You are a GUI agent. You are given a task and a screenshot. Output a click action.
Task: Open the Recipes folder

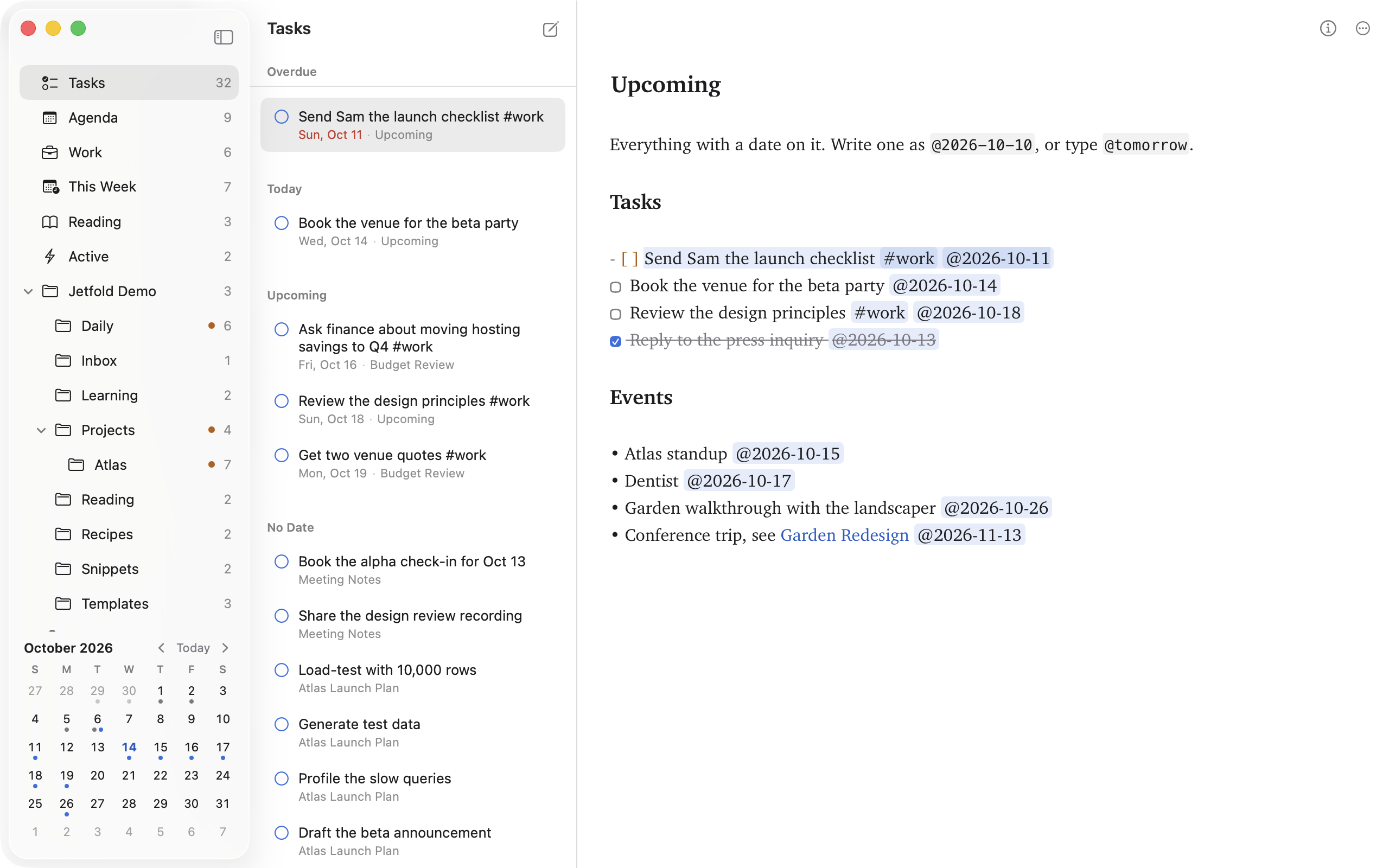tap(129, 534)
